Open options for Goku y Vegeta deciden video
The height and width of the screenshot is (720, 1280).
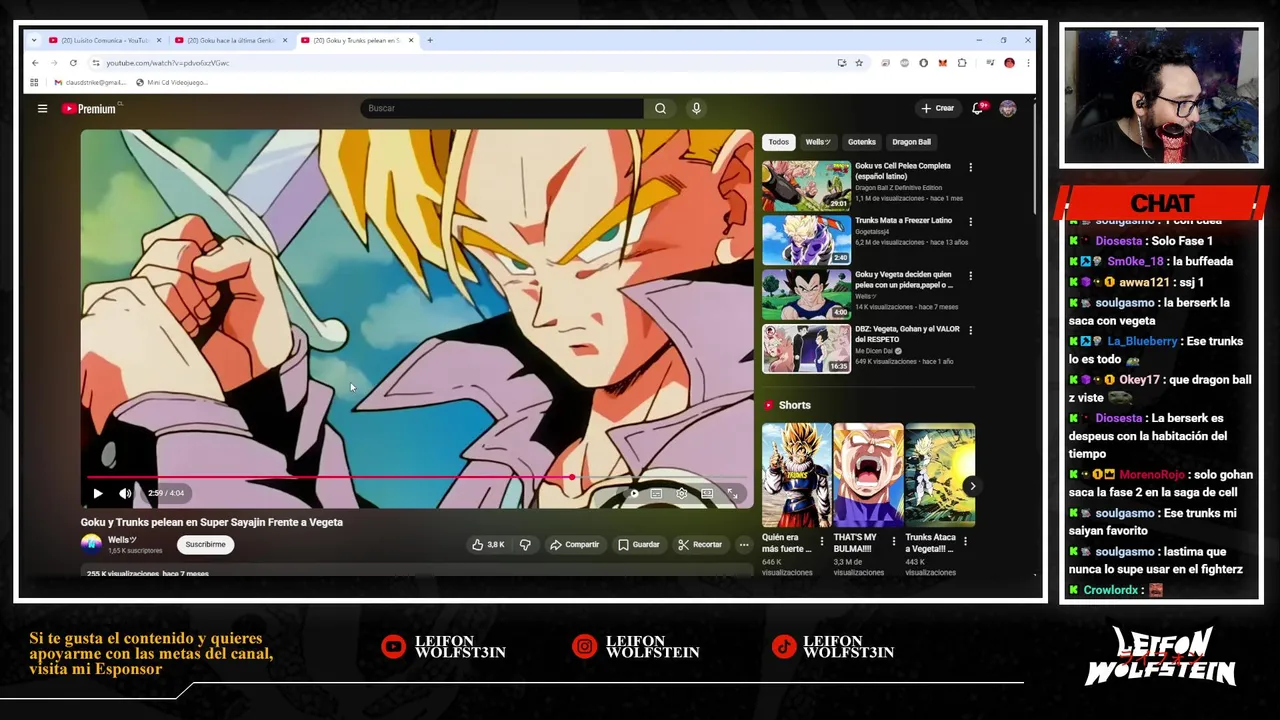(970, 276)
